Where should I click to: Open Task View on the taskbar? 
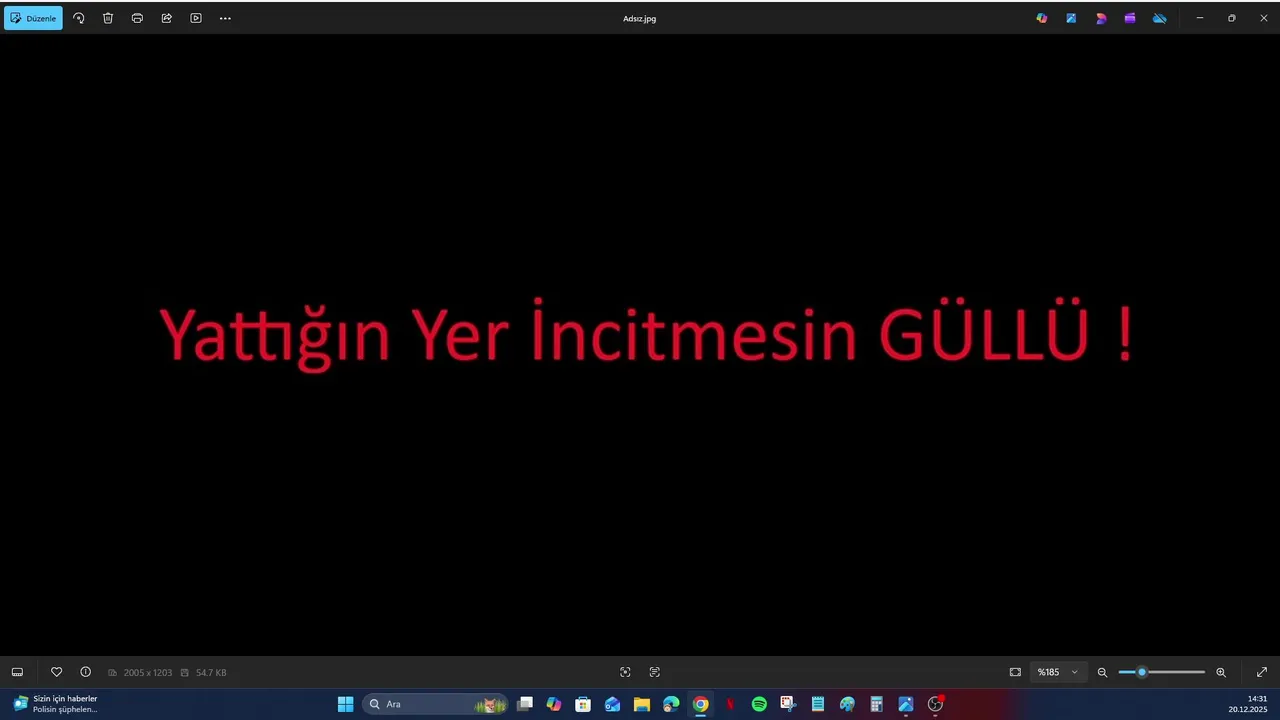(524, 704)
